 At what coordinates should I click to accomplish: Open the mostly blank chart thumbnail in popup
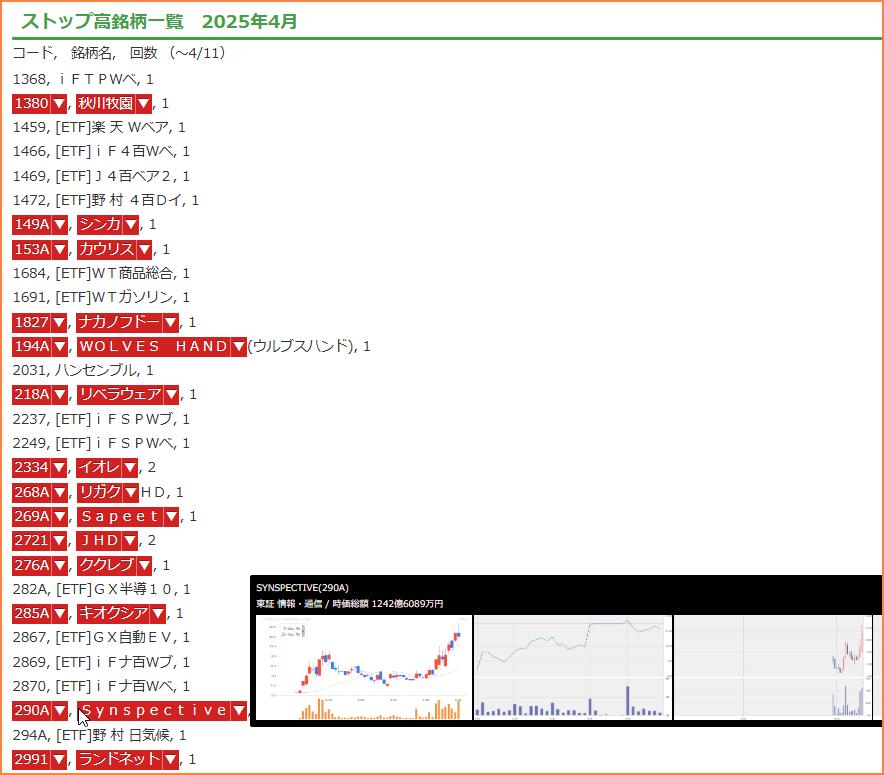[772, 667]
